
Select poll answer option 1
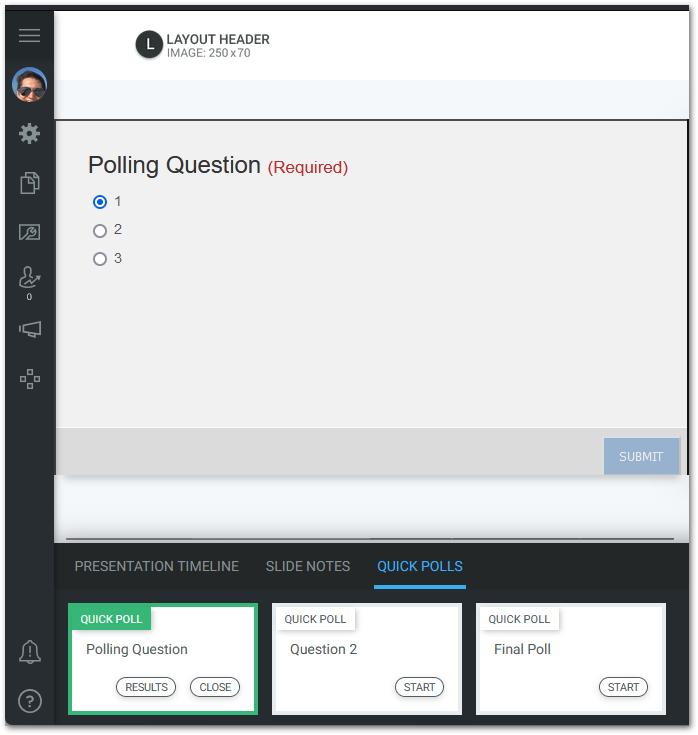point(100,202)
